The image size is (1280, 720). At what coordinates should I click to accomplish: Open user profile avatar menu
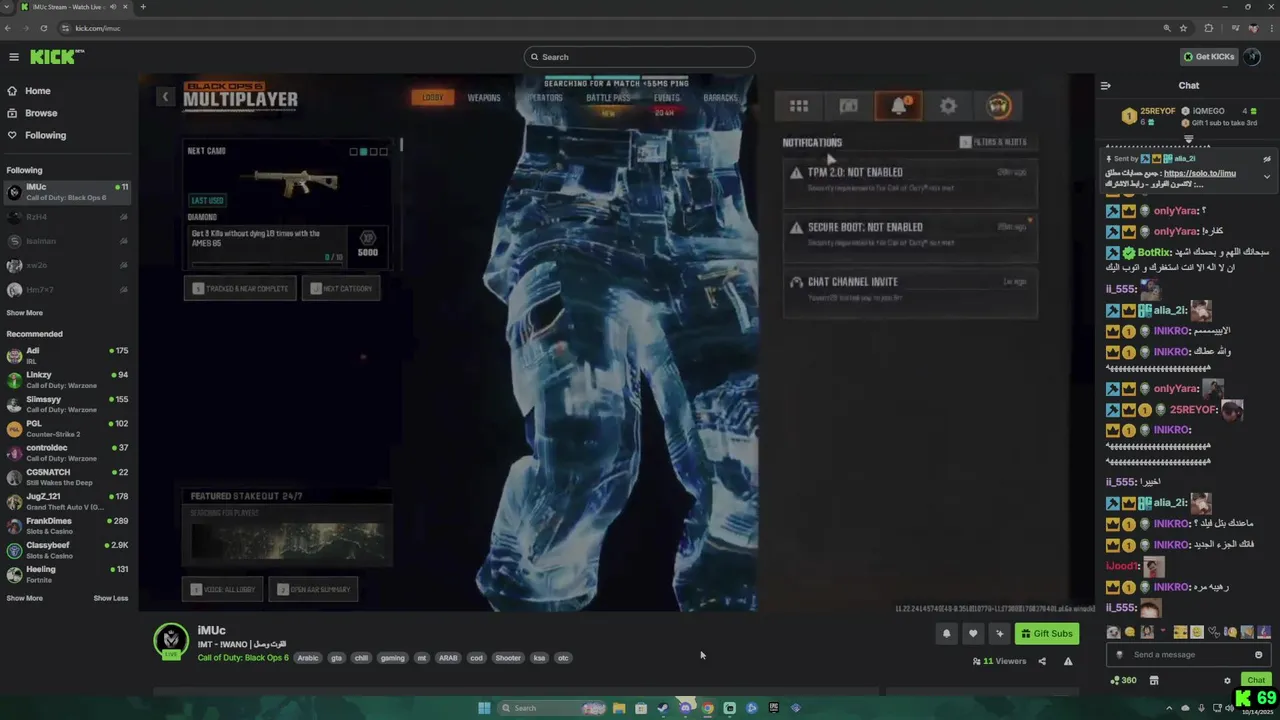[1252, 57]
